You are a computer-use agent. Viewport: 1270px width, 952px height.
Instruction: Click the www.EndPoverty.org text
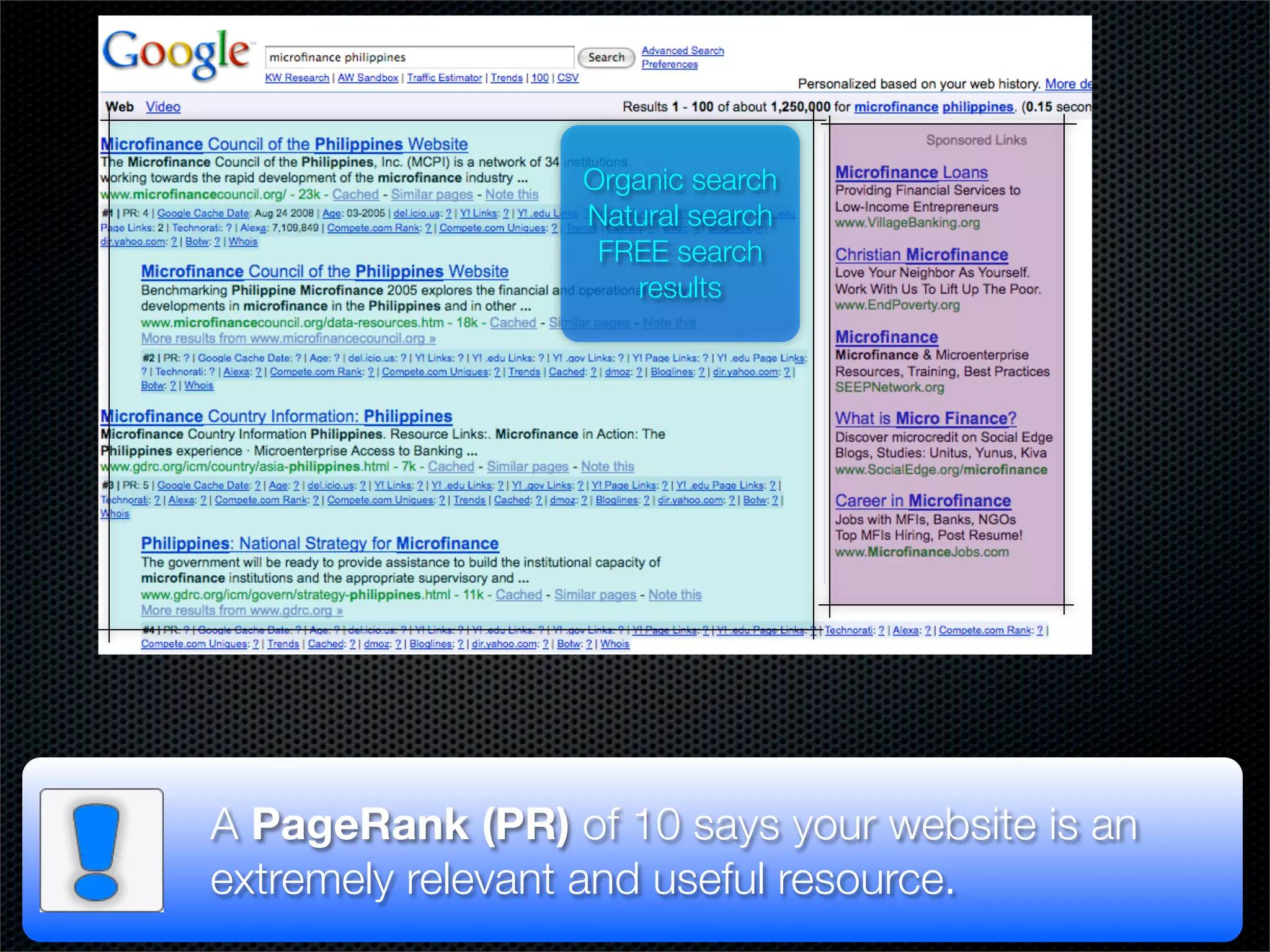(x=897, y=305)
